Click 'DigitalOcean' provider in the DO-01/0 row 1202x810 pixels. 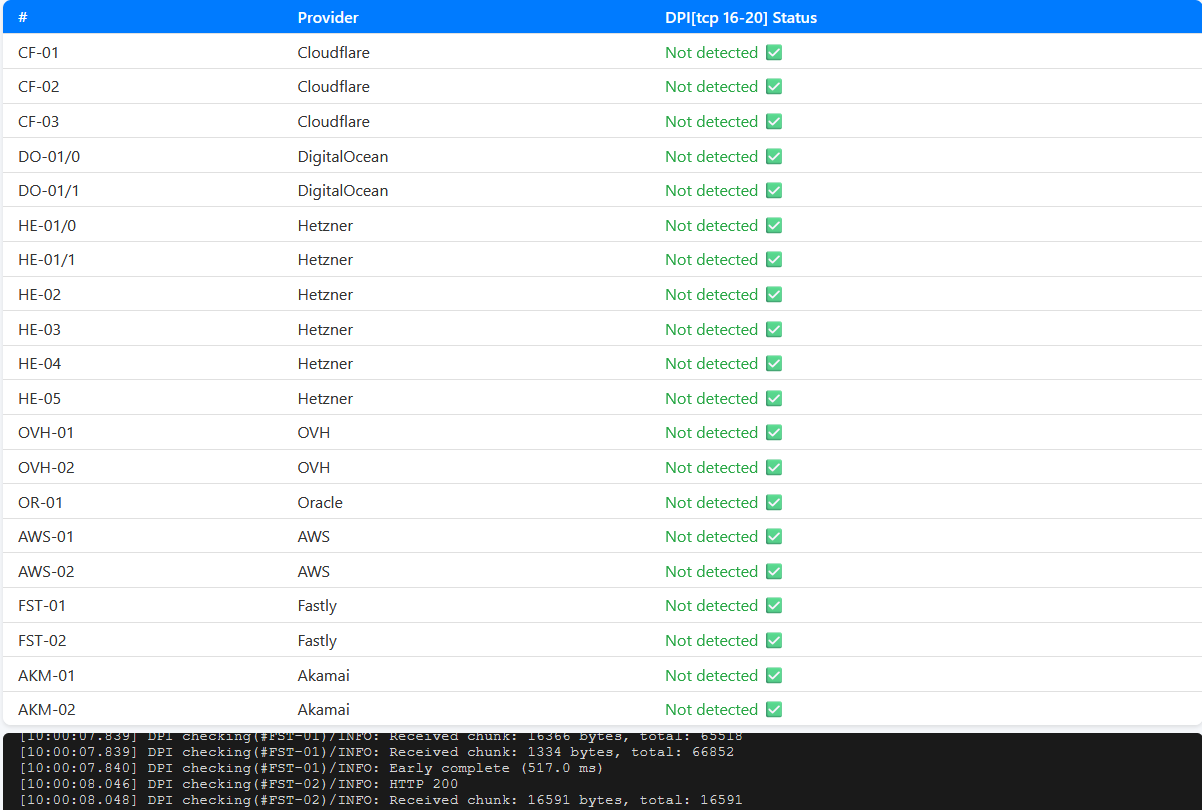pos(343,156)
